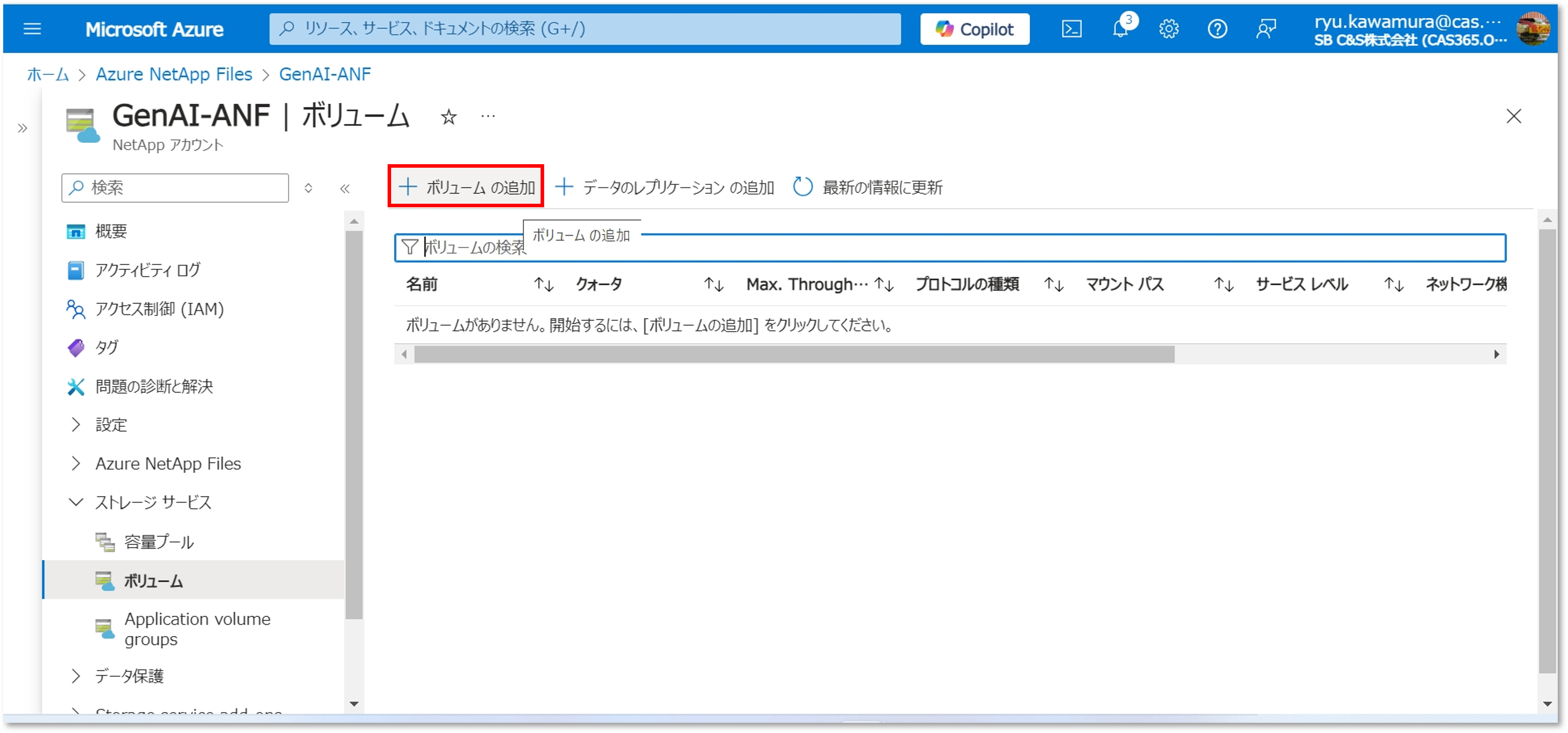Click the 問題の診断と解決 wrench icon

click(x=76, y=386)
